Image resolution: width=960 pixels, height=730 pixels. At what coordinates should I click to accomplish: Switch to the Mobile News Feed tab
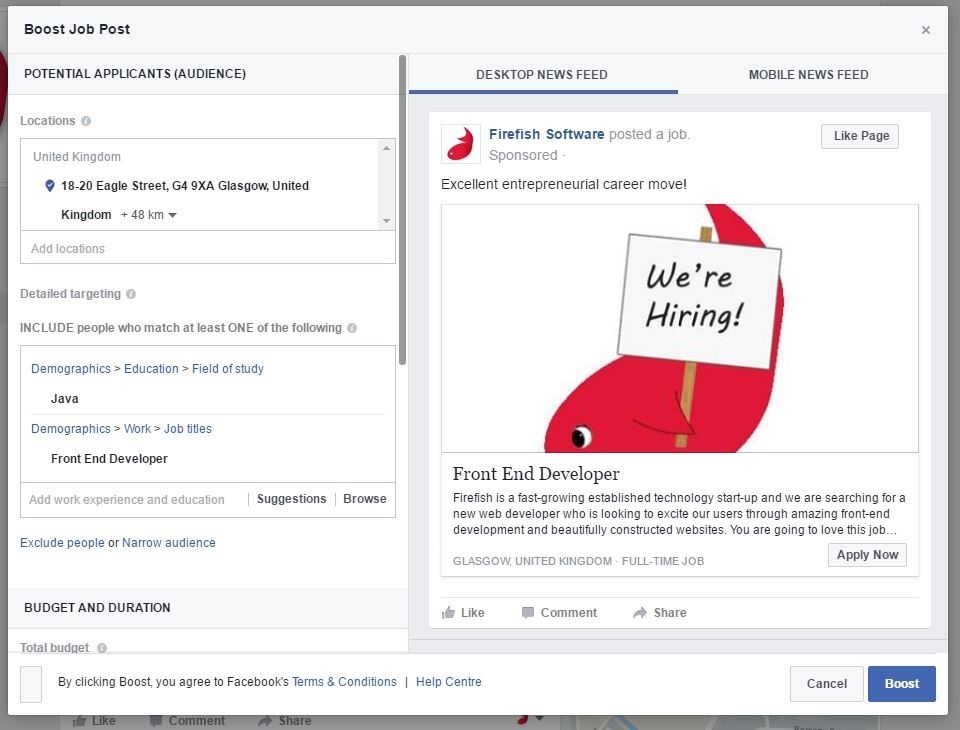coord(808,74)
